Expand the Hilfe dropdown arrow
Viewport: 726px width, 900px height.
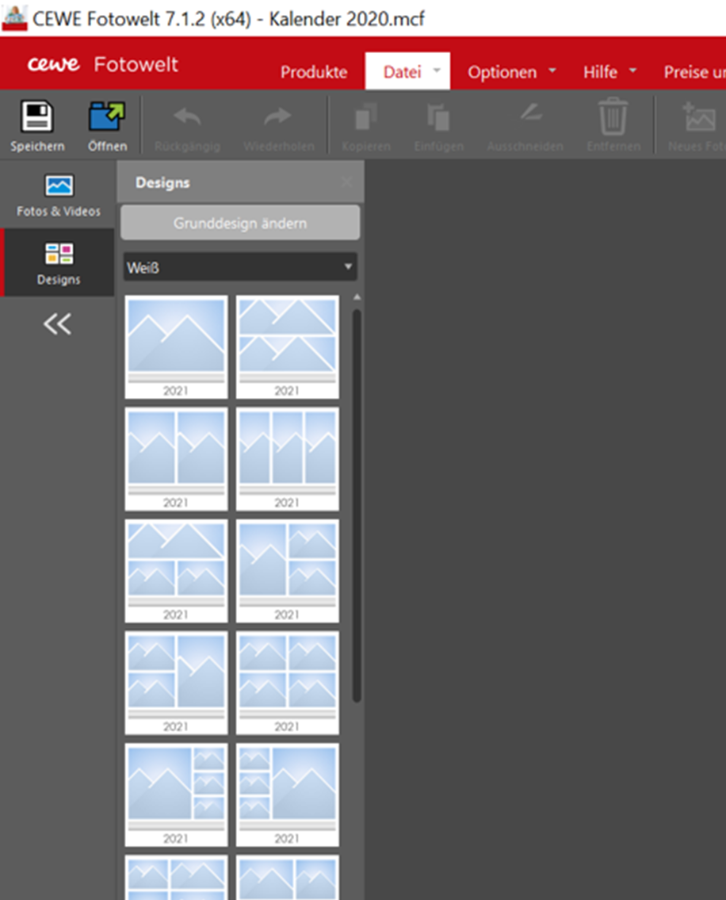[x=633, y=71]
